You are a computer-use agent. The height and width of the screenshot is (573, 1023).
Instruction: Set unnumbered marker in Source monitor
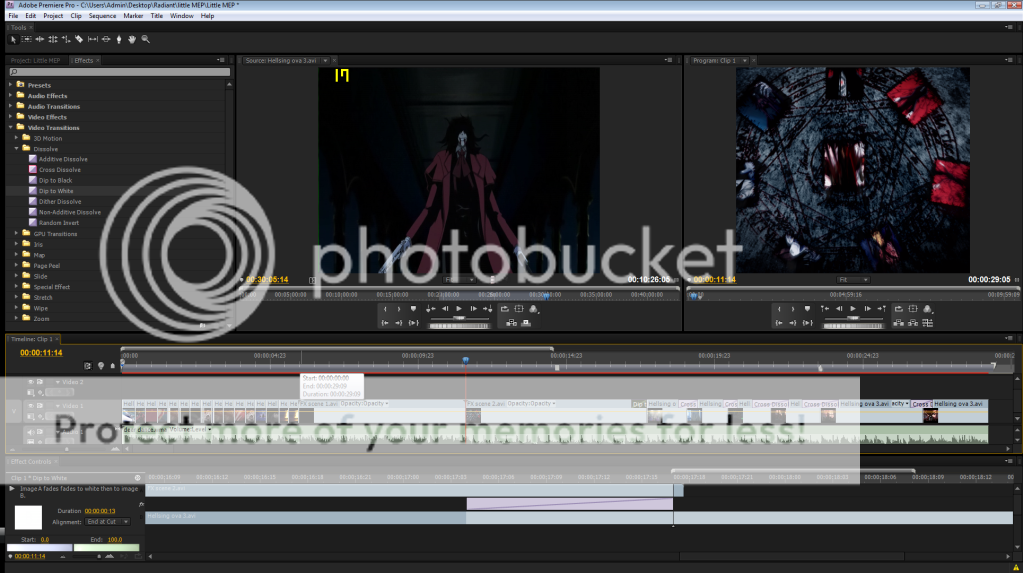(x=413, y=309)
